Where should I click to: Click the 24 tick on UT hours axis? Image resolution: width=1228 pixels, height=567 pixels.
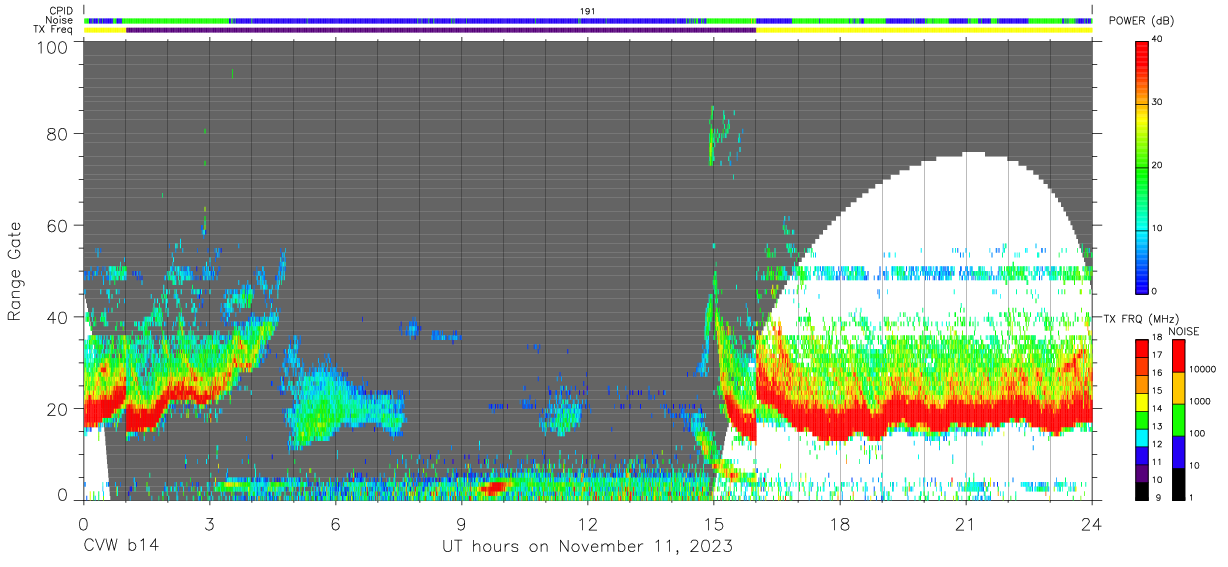click(x=1092, y=524)
